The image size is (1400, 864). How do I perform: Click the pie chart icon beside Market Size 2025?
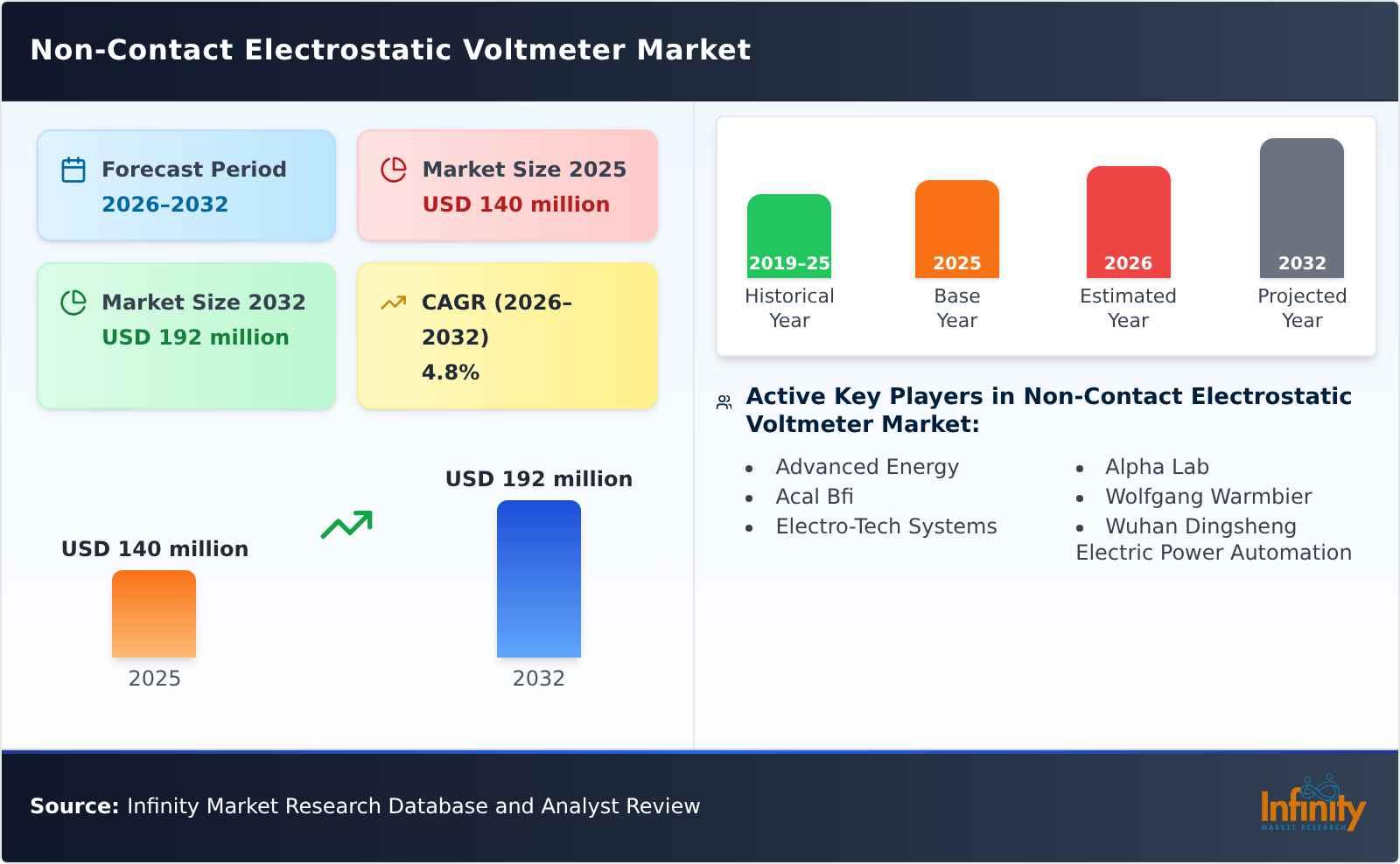[394, 170]
